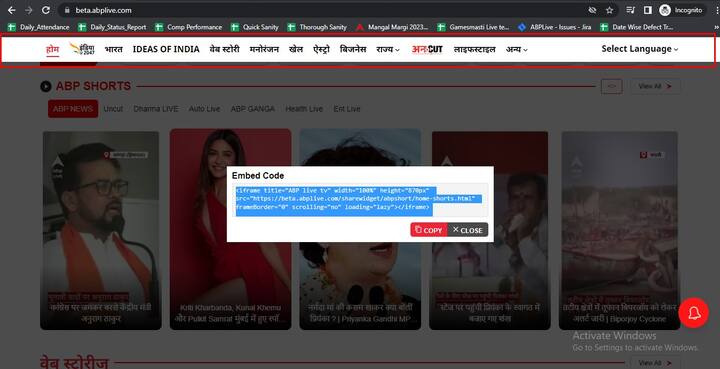This screenshot has height=369, width=720.
Task: Expand the राज्य menu dropdown
Action: point(388,49)
